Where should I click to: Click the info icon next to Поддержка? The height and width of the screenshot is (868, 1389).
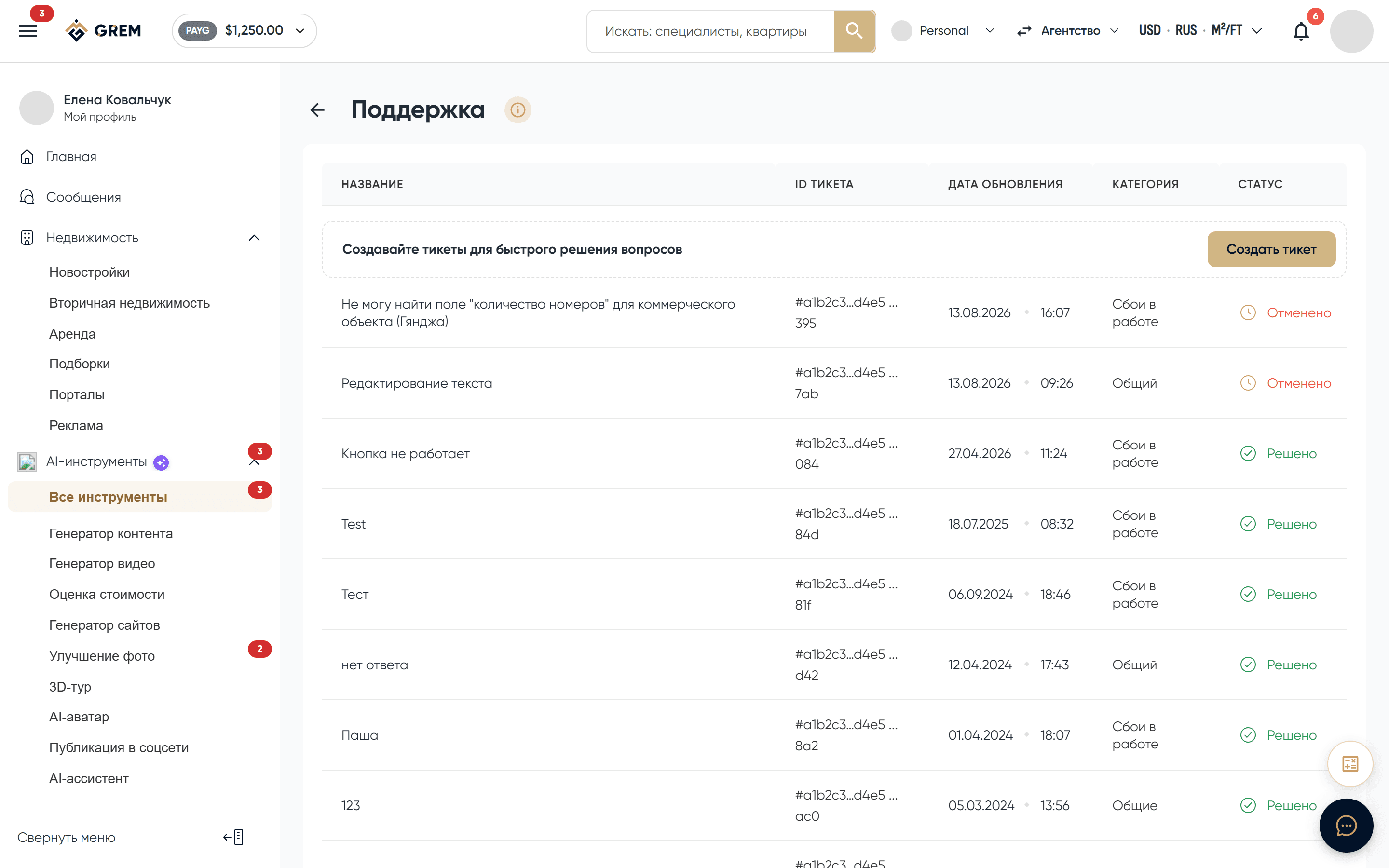(x=517, y=109)
